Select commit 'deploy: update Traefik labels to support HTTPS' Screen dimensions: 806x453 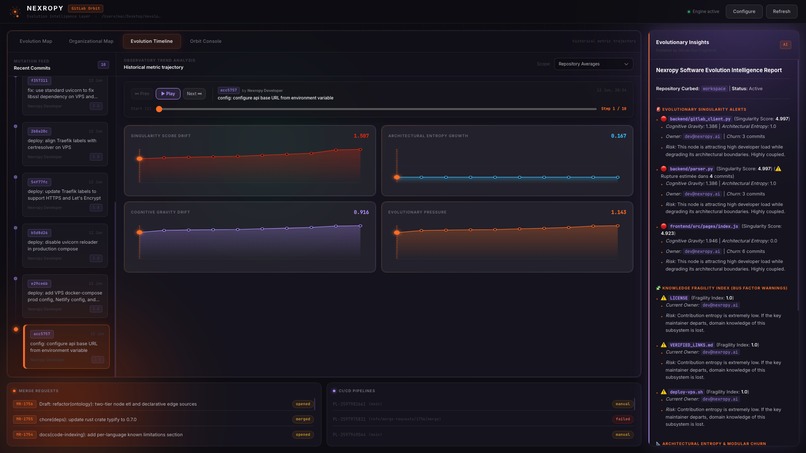[x=65, y=194]
